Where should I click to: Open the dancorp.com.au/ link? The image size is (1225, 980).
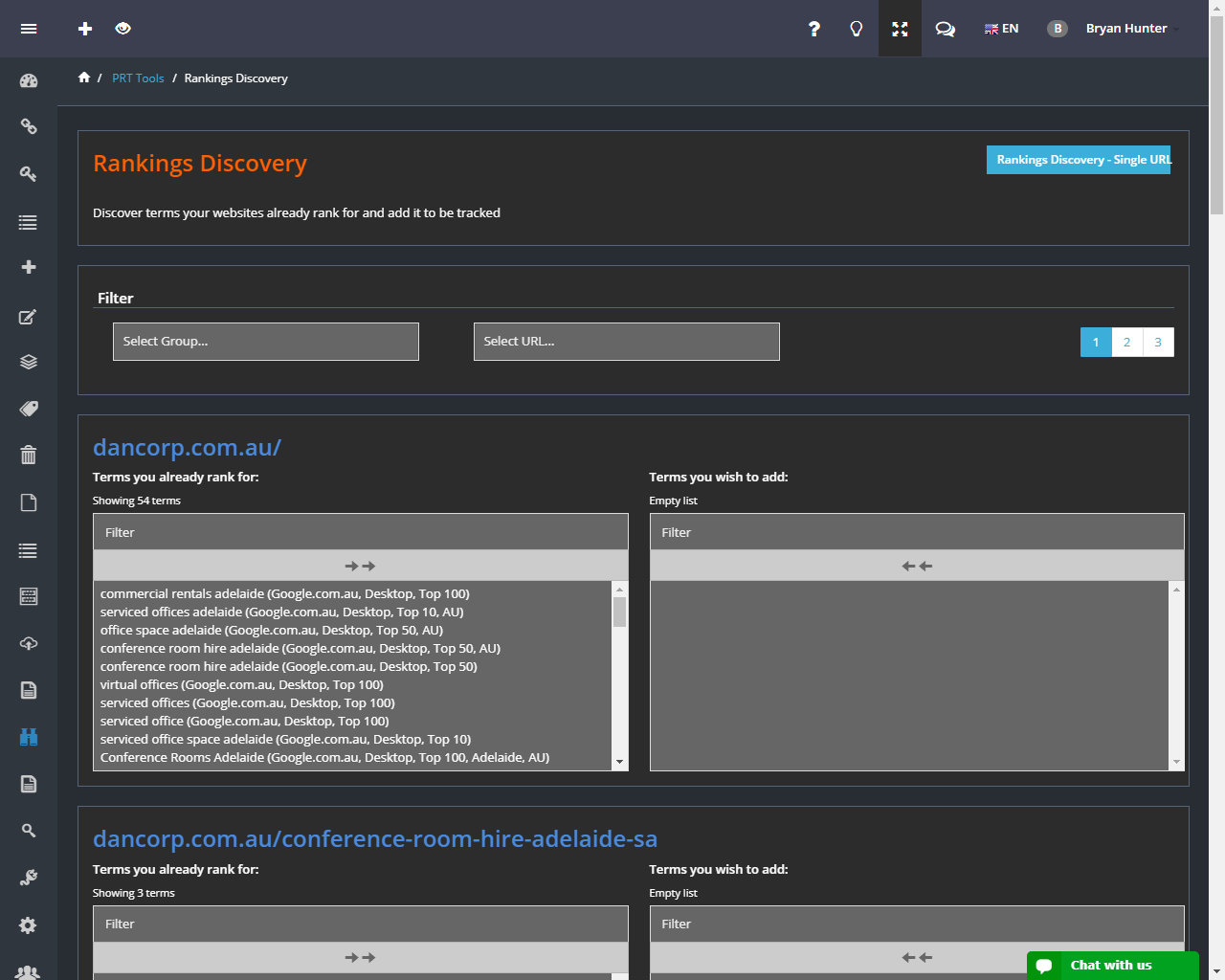[x=187, y=448]
